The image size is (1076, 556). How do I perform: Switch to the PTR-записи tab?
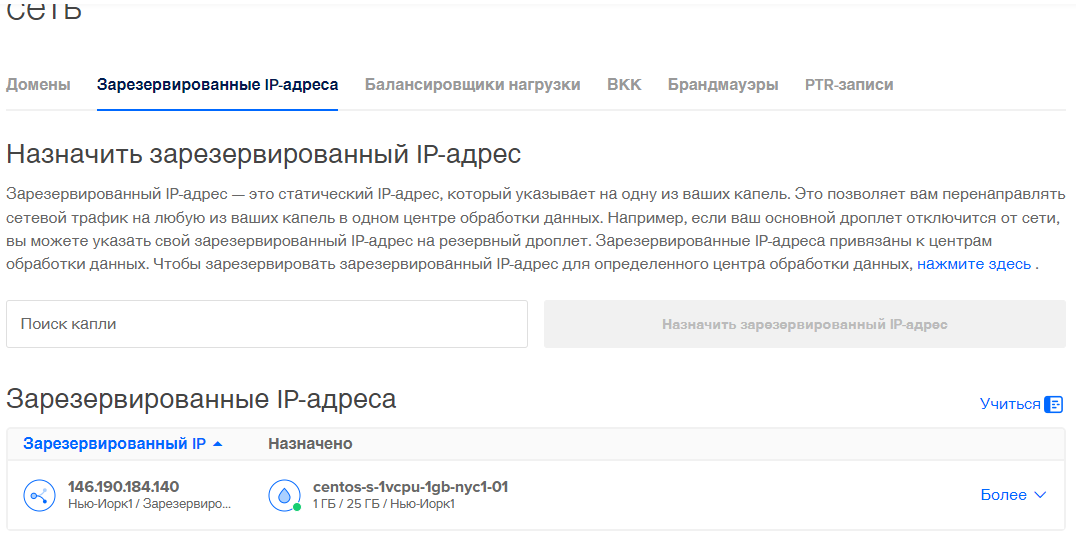tap(849, 85)
